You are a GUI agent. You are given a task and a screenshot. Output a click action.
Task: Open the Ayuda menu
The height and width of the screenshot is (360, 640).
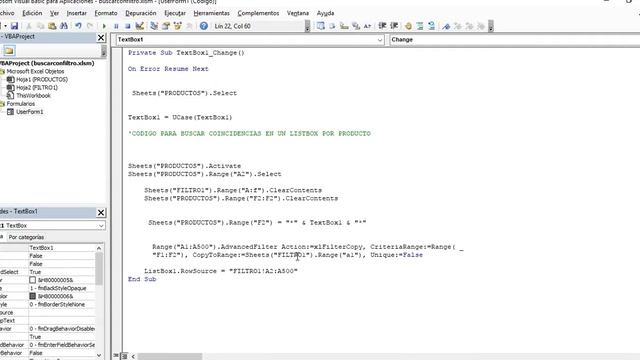pos(326,13)
